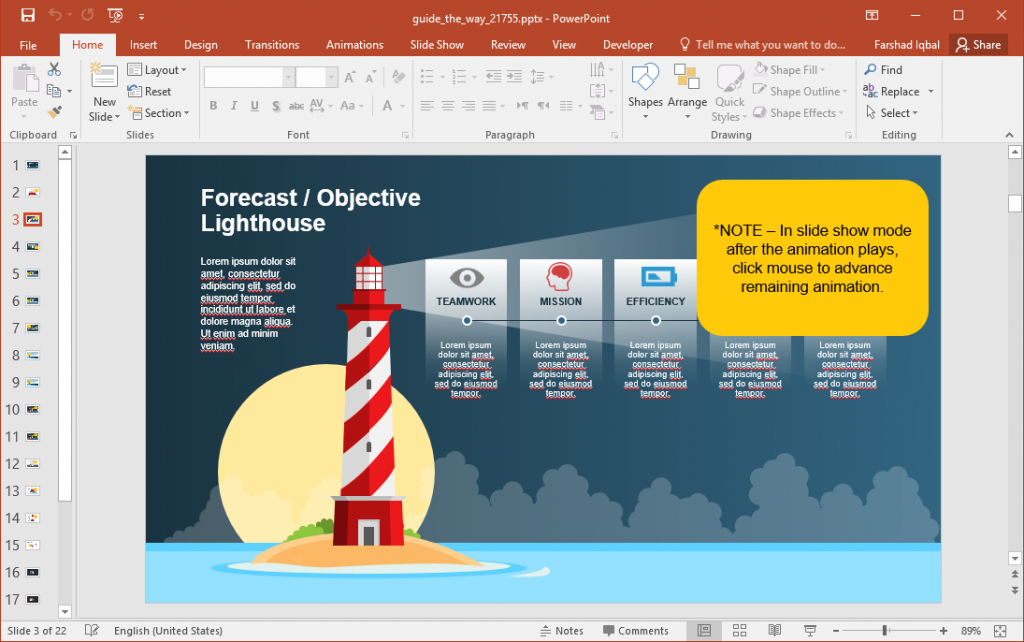This screenshot has height=642, width=1024.
Task: Open Reading View from the status bar
Action: 775,630
